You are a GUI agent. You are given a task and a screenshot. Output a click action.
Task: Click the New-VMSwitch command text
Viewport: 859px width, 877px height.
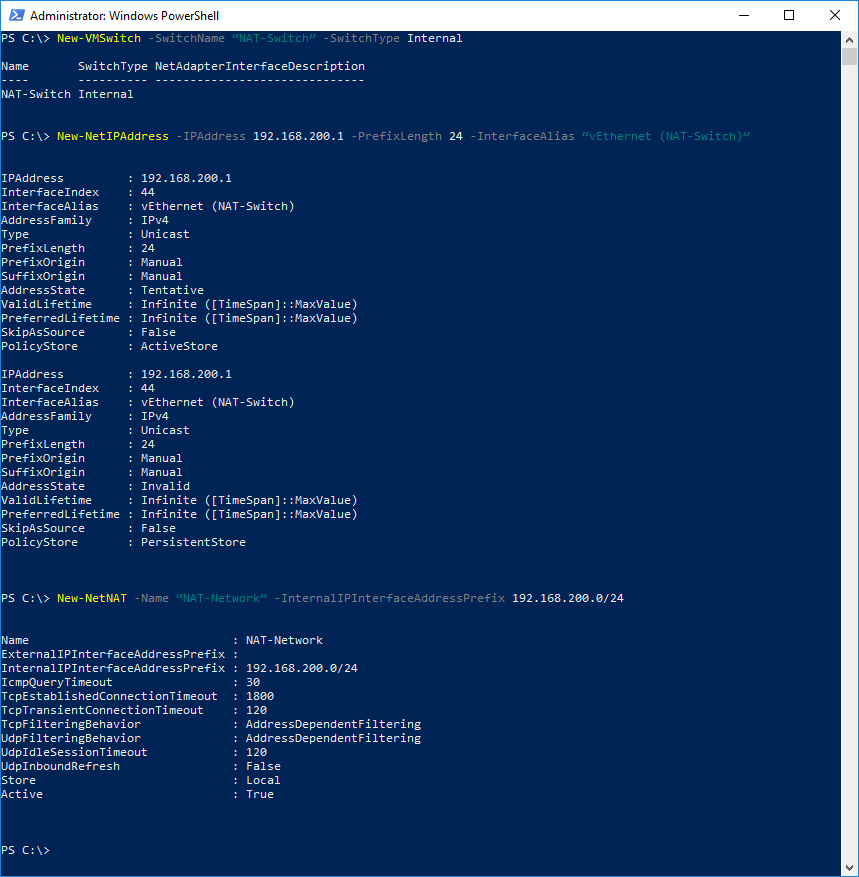click(99, 38)
